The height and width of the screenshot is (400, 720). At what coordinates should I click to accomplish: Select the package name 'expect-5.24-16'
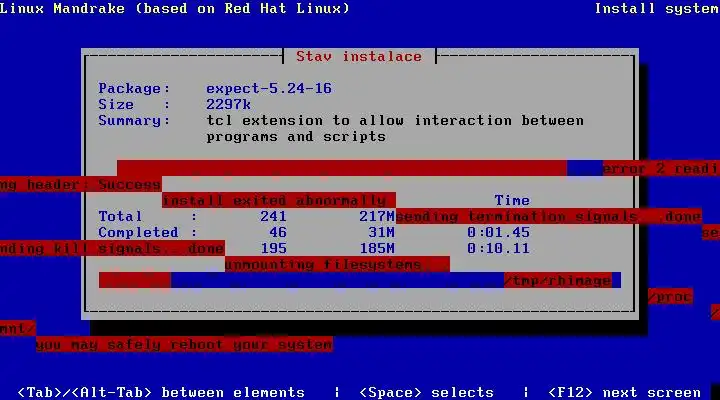coord(269,88)
